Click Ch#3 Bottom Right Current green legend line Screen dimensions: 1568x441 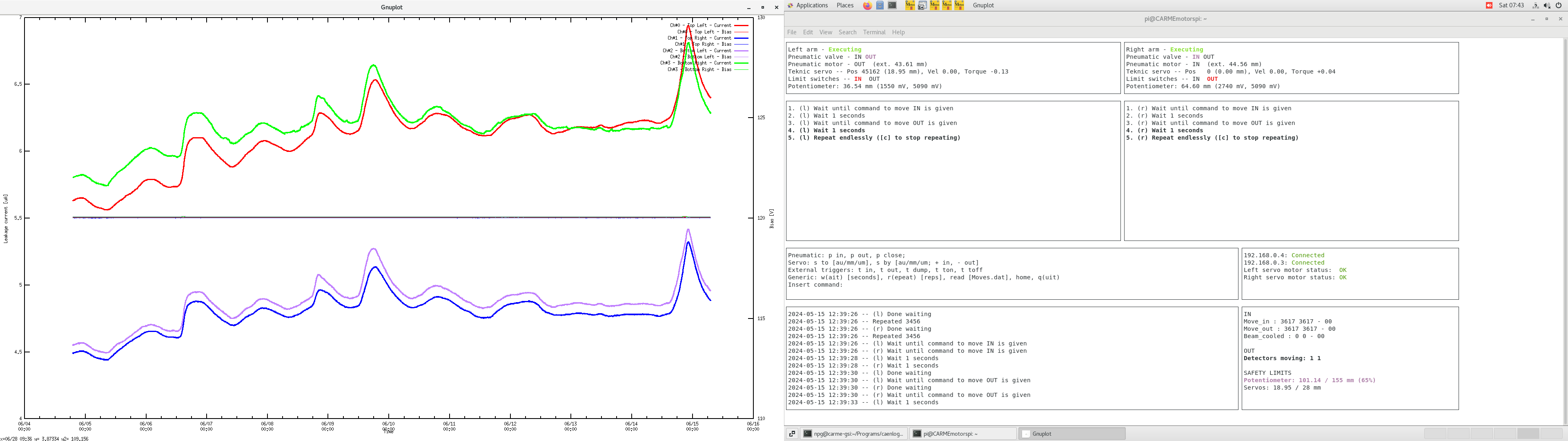(x=742, y=63)
